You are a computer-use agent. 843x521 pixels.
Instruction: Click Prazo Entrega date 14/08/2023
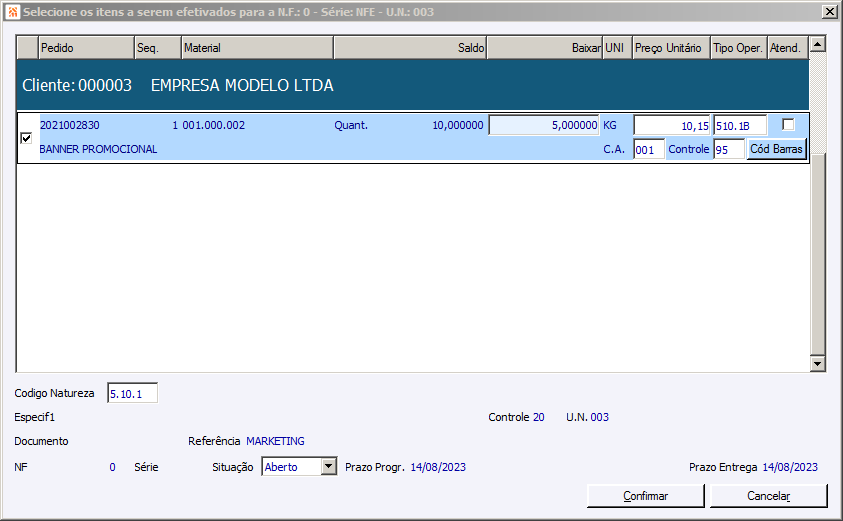790,467
